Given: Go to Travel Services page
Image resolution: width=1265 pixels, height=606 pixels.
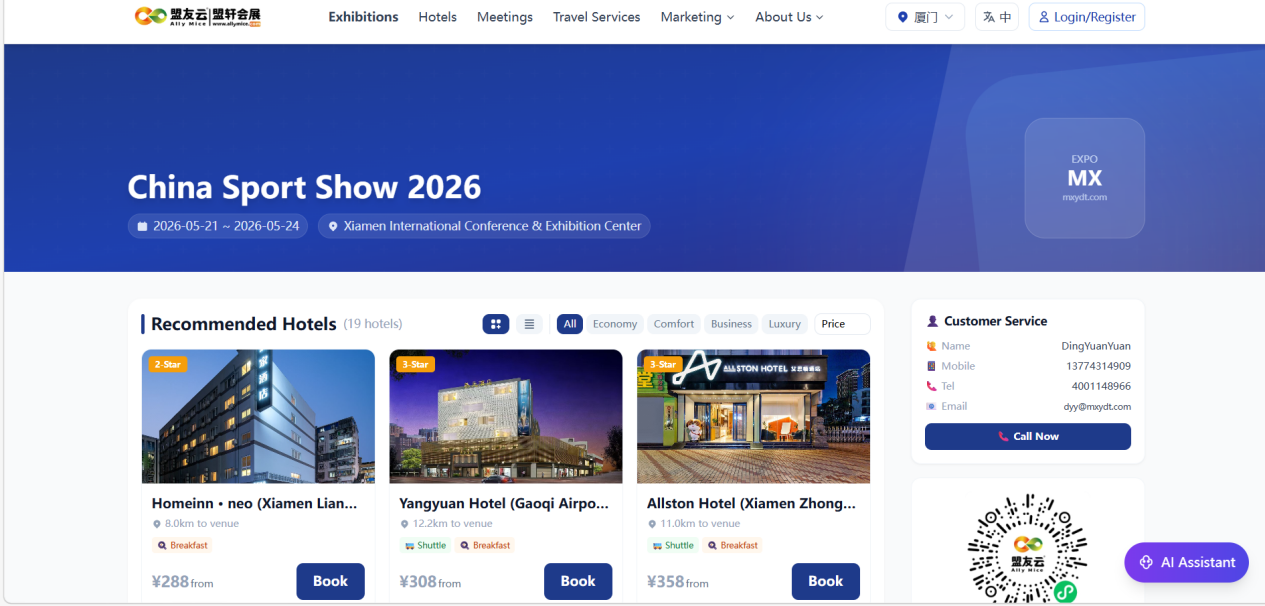Looking at the screenshot, I should pos(597,17).
